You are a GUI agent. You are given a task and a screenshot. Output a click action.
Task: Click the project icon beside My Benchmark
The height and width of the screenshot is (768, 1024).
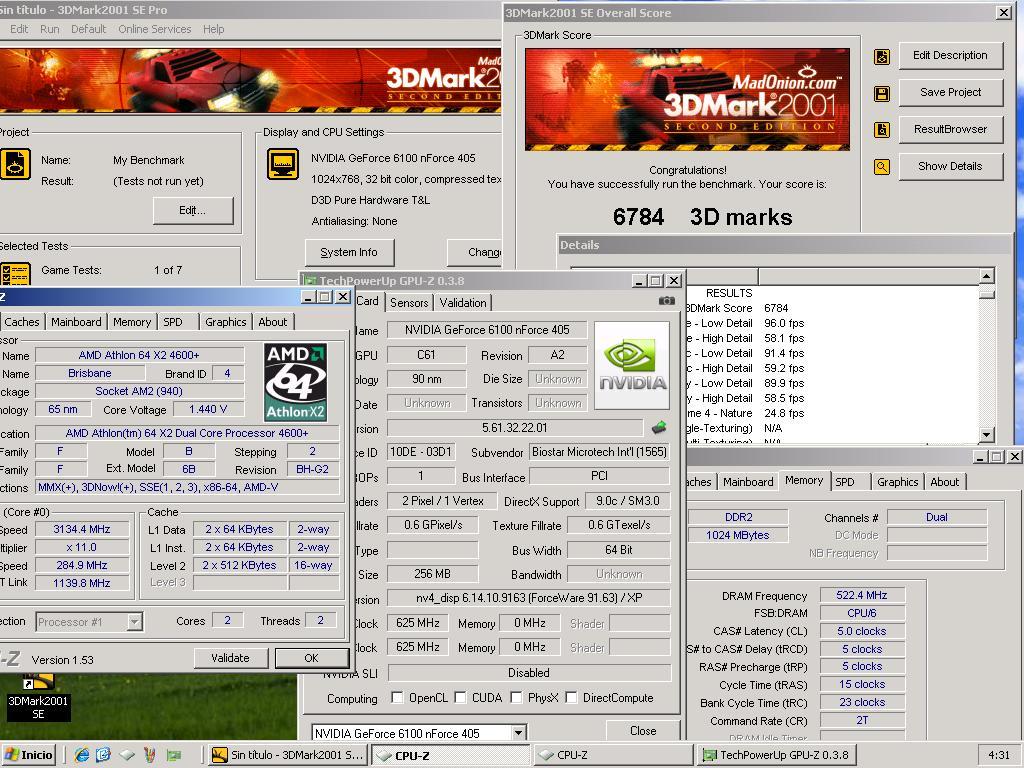point(14,164)
